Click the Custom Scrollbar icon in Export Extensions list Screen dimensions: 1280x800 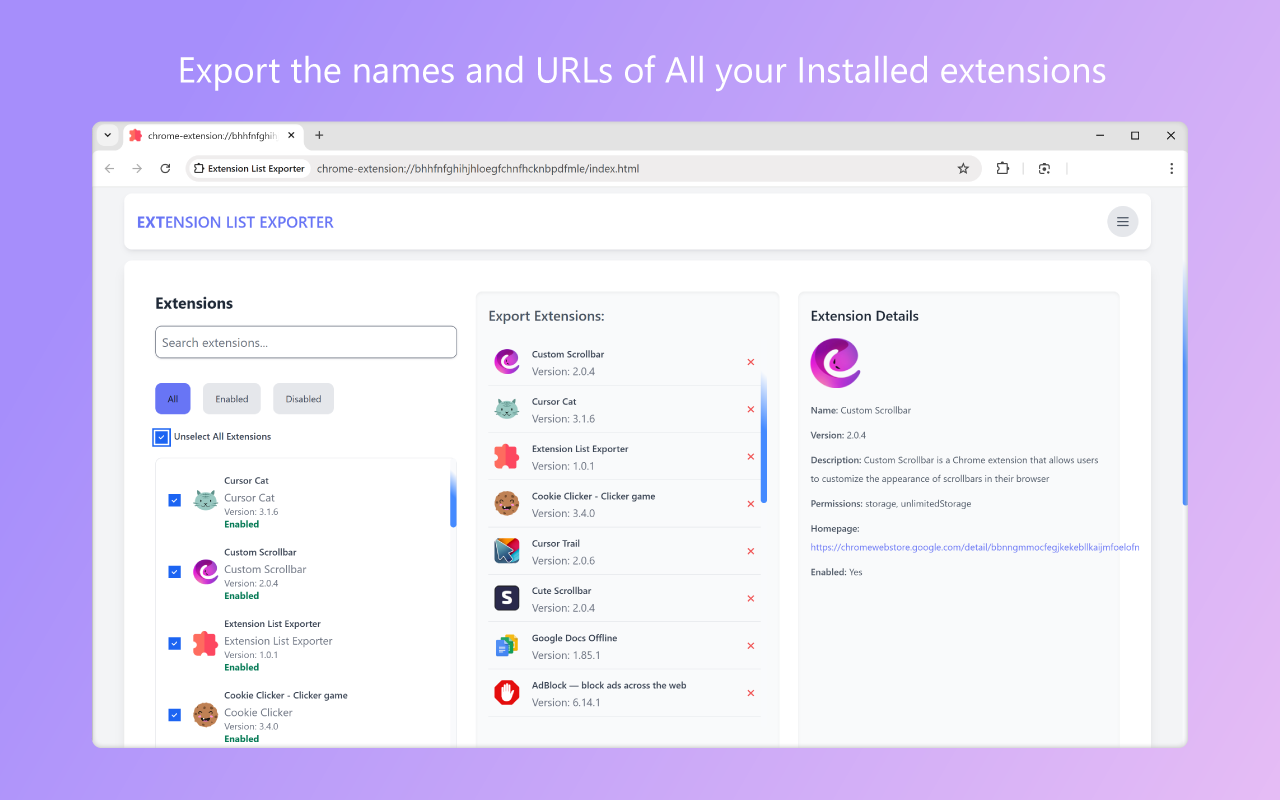(x=506, y=361)
